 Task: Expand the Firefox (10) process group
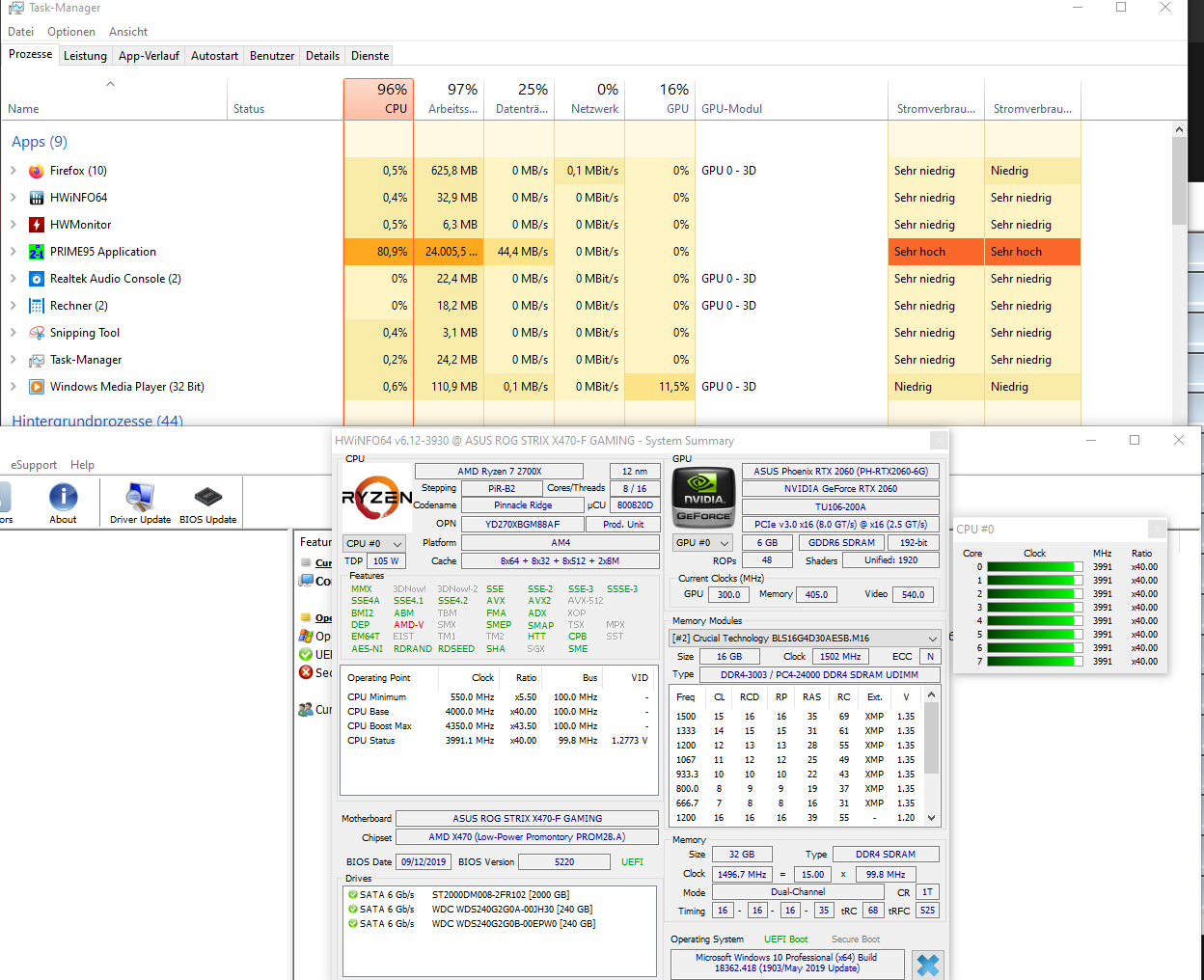tap(14, 171)
